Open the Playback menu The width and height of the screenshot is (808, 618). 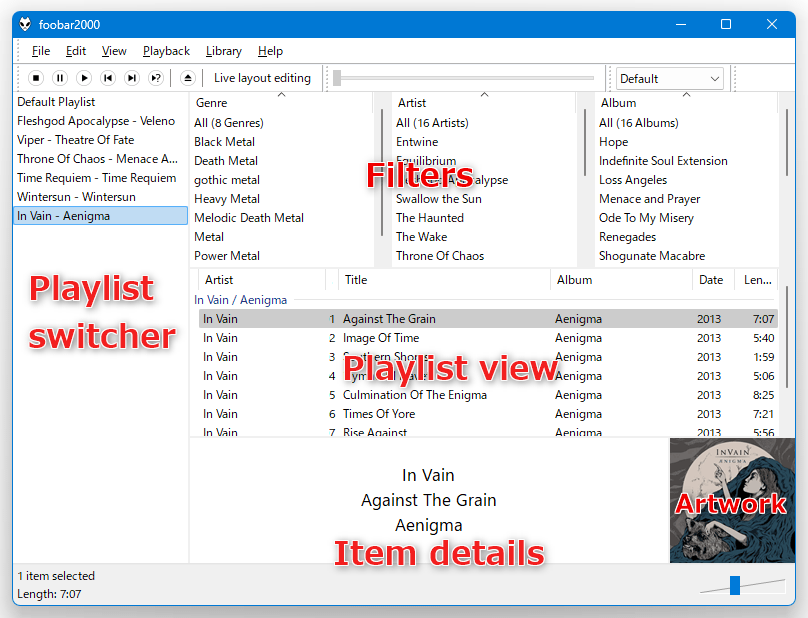pos(166,51)
